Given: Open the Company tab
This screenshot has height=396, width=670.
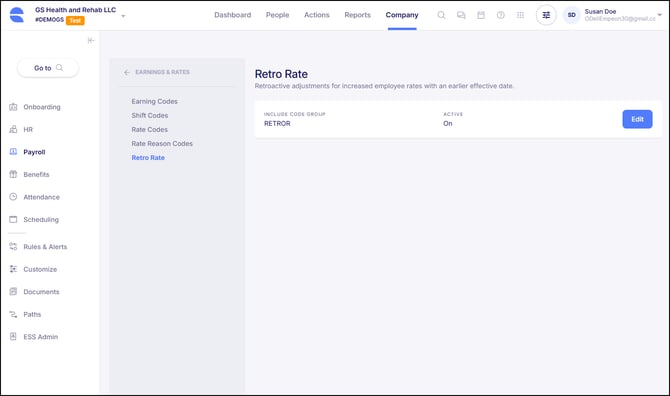Looking at the screenshot, I should click(x=402, y=15).
